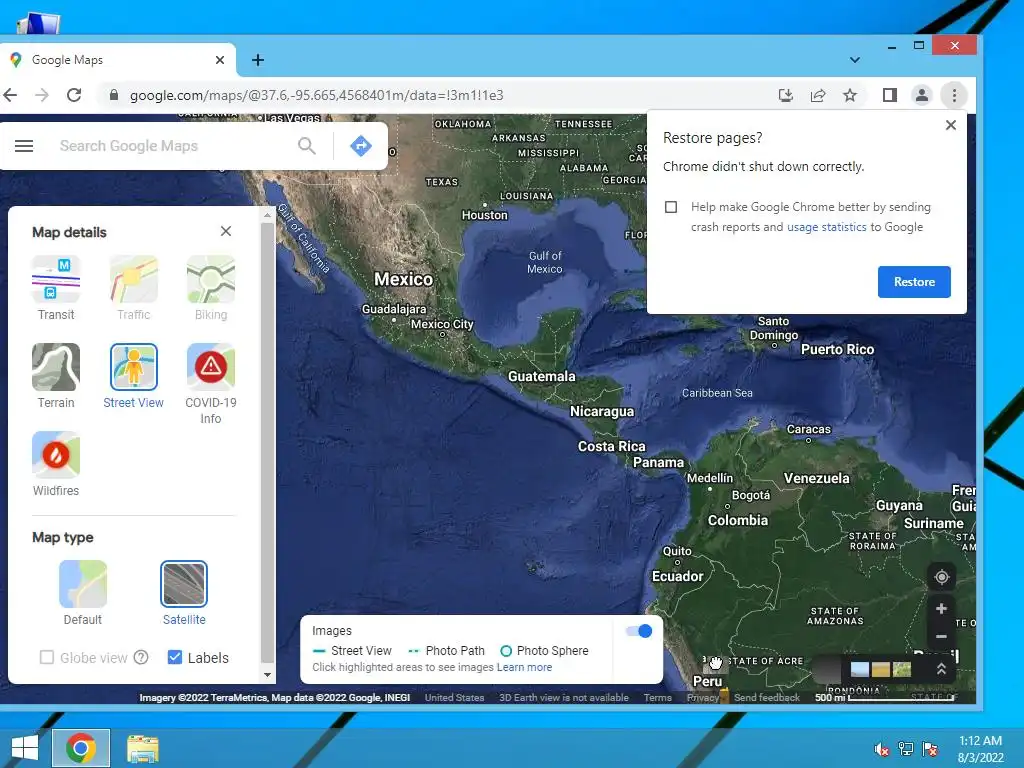
Task: Close the Map details panel
Action: coord(226,231)
